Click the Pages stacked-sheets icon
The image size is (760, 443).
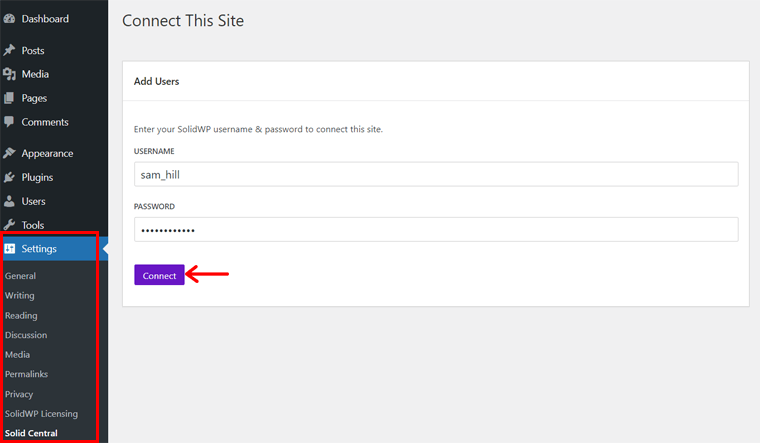point(9,98)
